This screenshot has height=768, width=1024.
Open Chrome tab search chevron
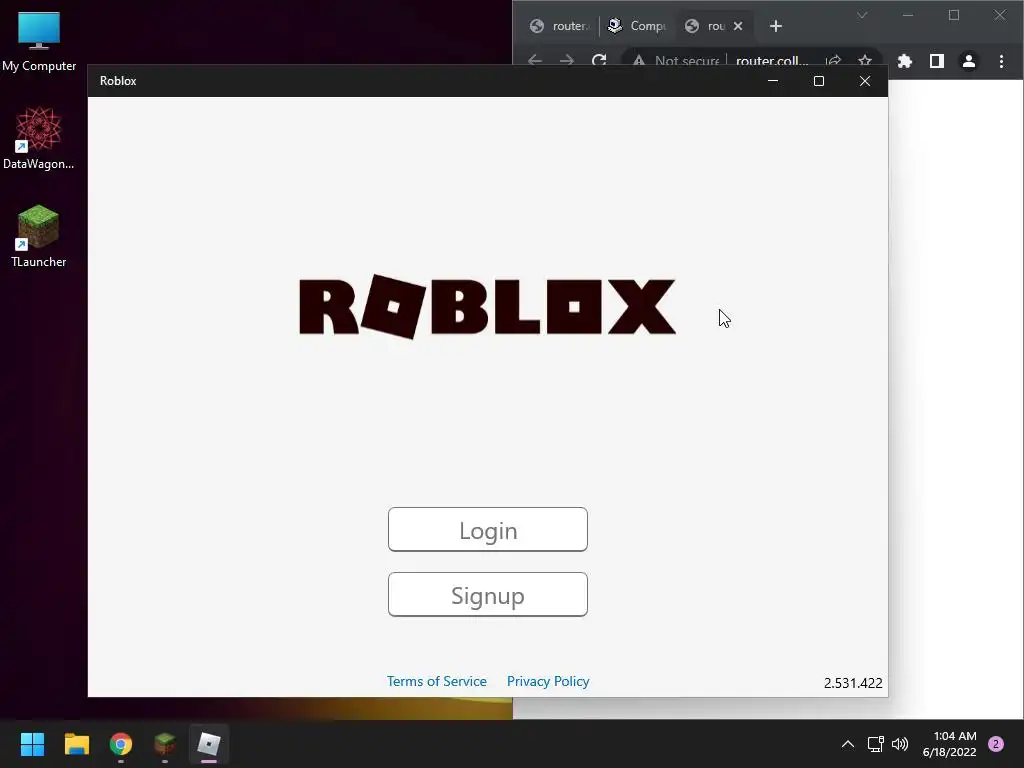click(x=862, y=15)
